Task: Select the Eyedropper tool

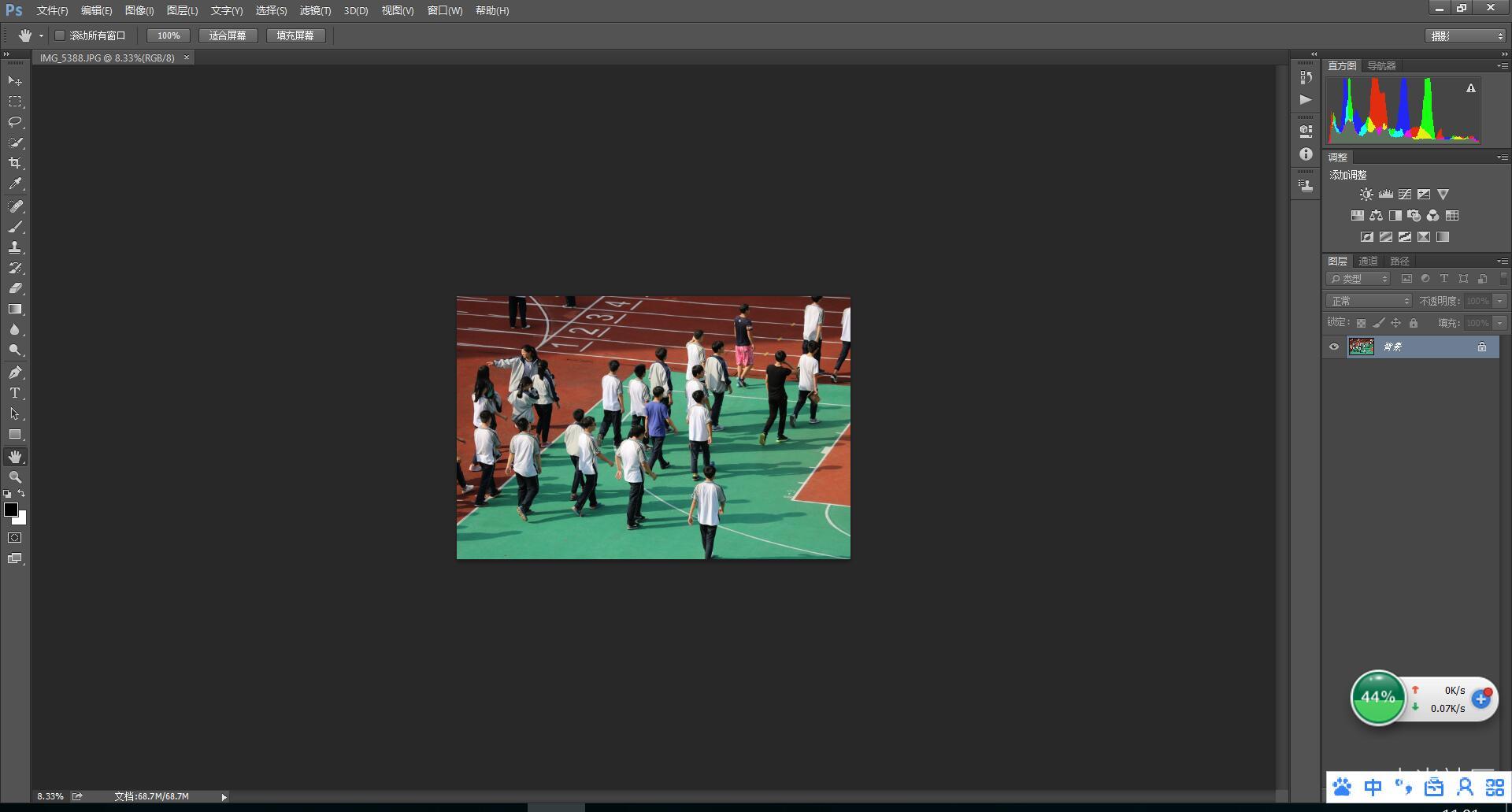Action: click(15, 184)
